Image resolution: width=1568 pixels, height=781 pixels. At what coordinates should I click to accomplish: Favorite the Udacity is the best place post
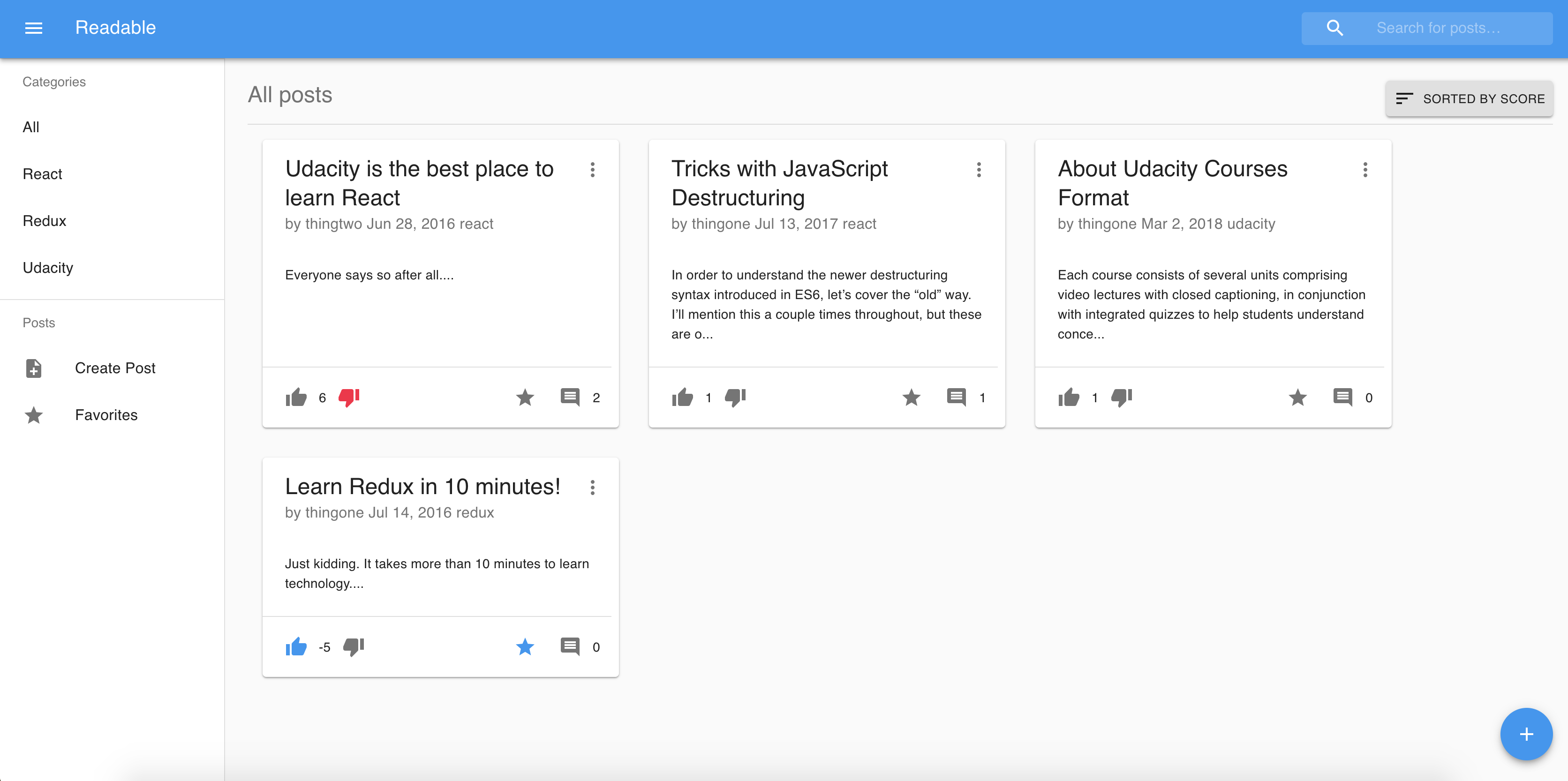coord(525,398)
